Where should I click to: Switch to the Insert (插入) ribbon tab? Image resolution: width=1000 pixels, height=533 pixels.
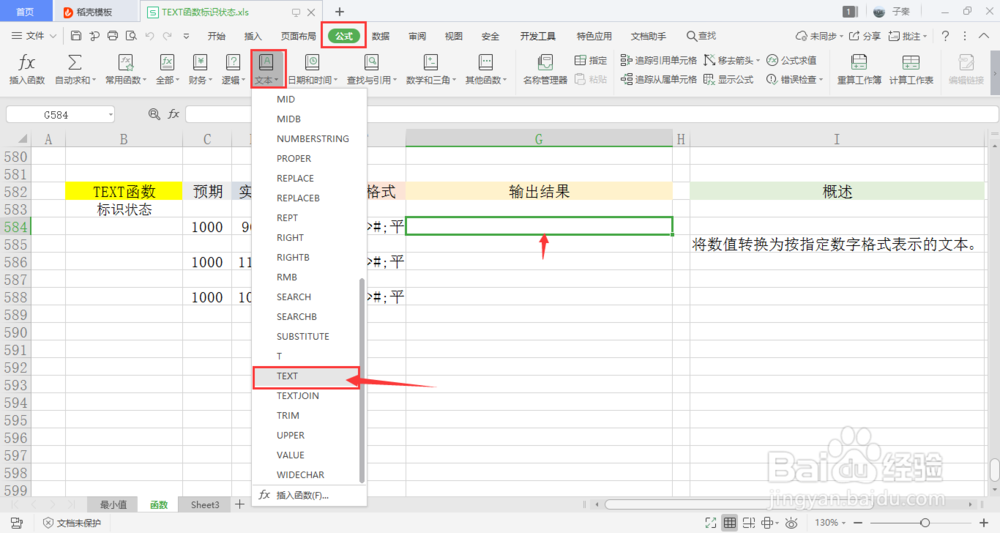pyautogui.click(x=253, y=36)
